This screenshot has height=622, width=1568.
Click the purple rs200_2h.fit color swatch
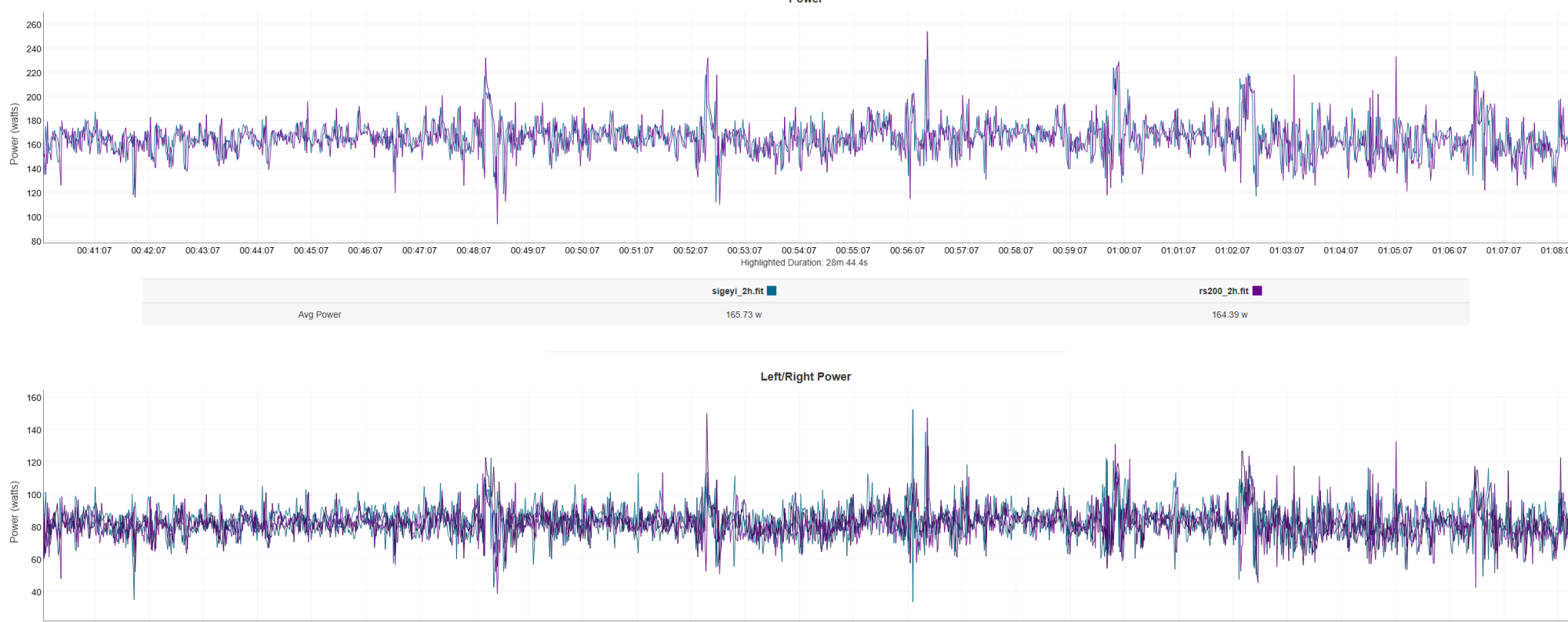1258,291
